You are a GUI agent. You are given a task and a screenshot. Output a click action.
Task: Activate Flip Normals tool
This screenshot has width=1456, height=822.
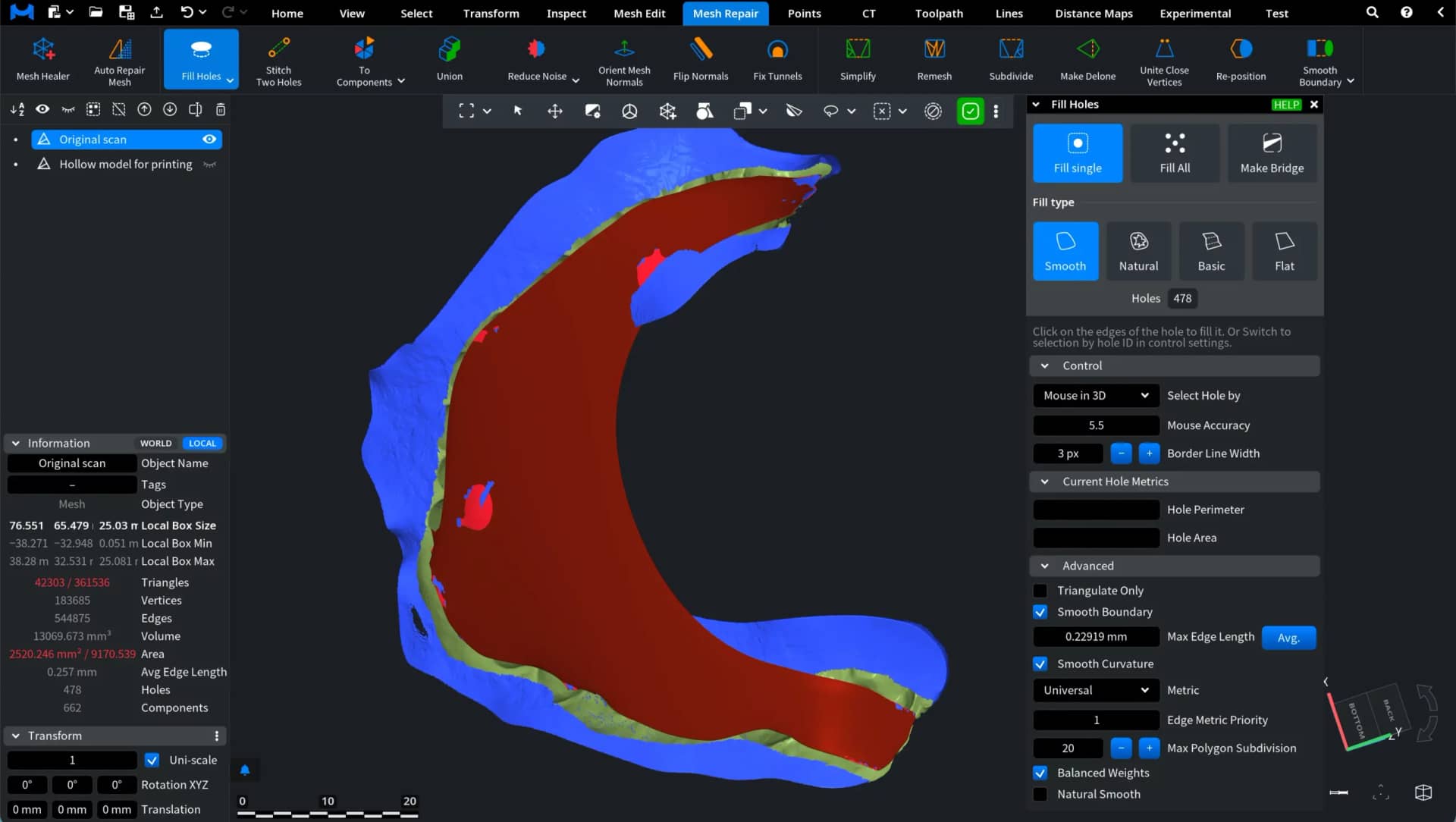coord(701,59)
